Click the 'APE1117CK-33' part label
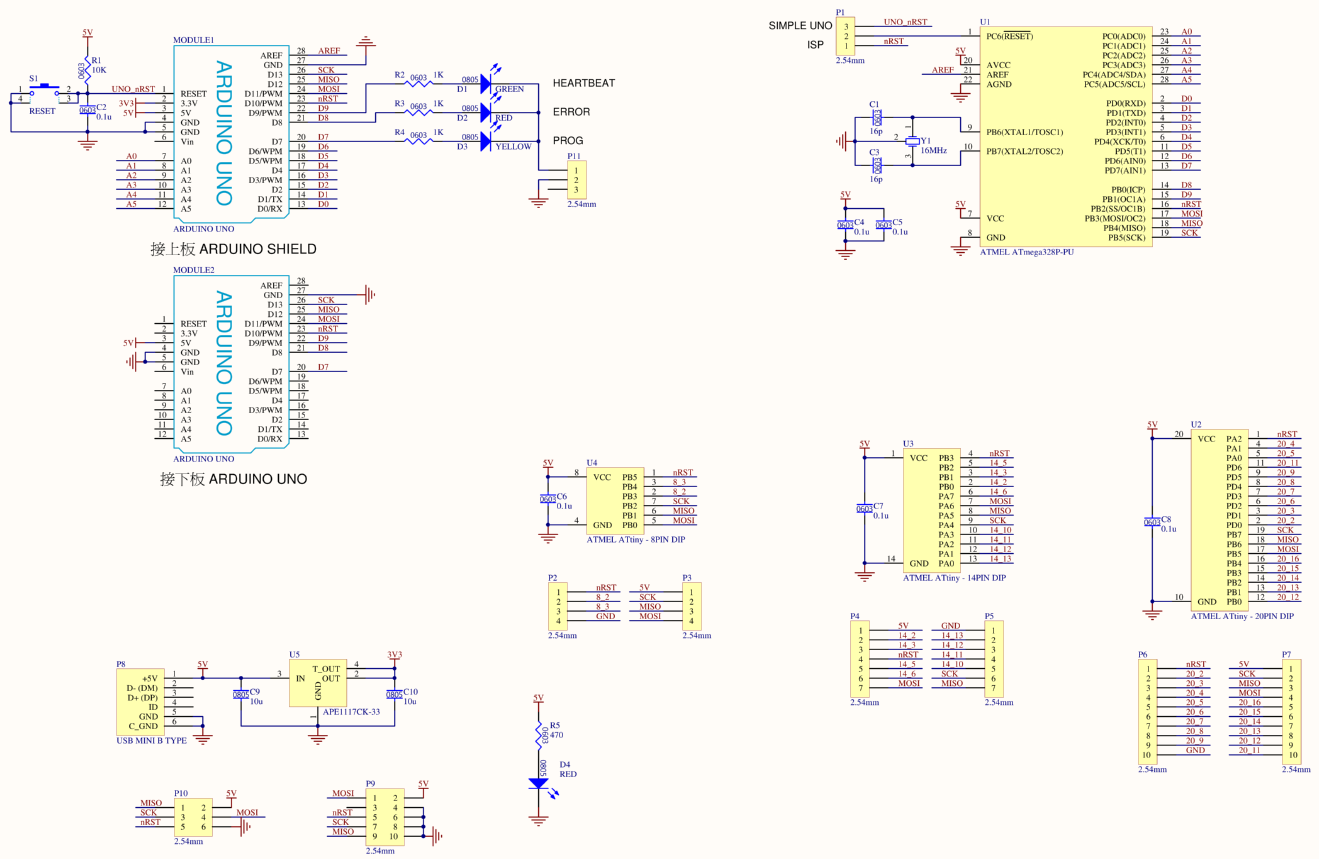Viewport: 1319px width, 859px height. (x=352, y=712)
